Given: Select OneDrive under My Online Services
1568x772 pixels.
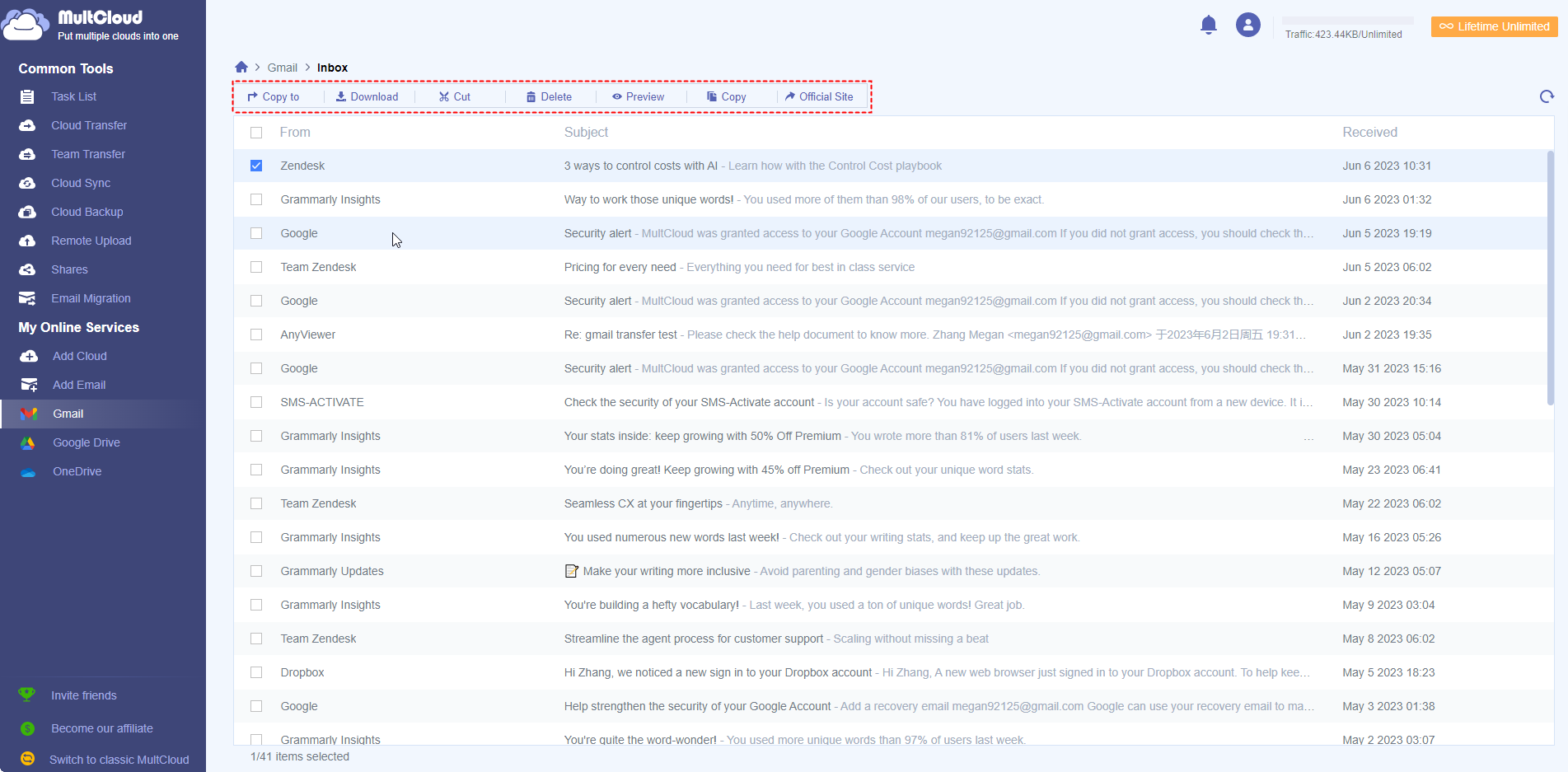Looking at the screenshot, I should click(77, 471).
